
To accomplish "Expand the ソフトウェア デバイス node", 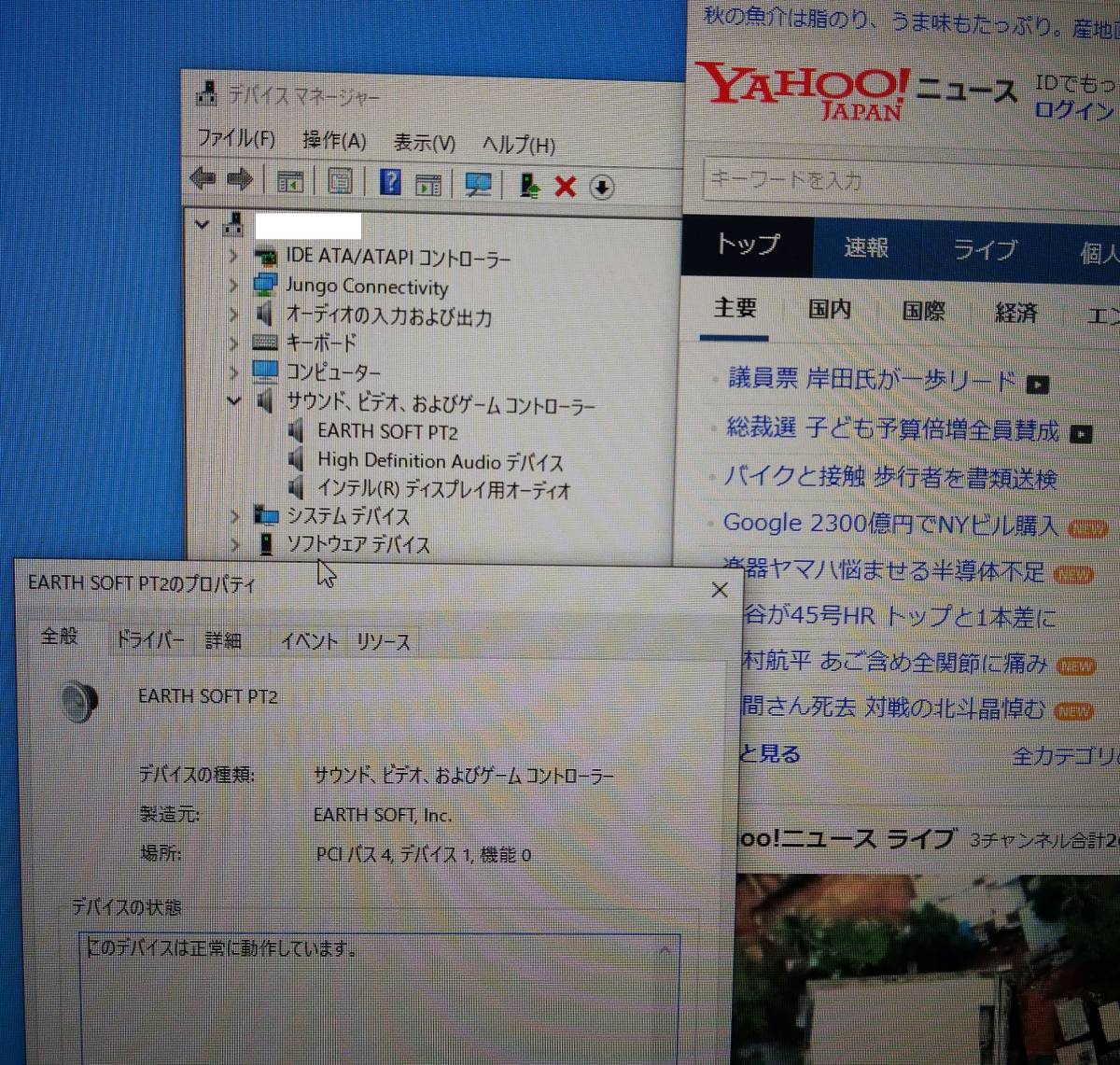I will point(234,544).
